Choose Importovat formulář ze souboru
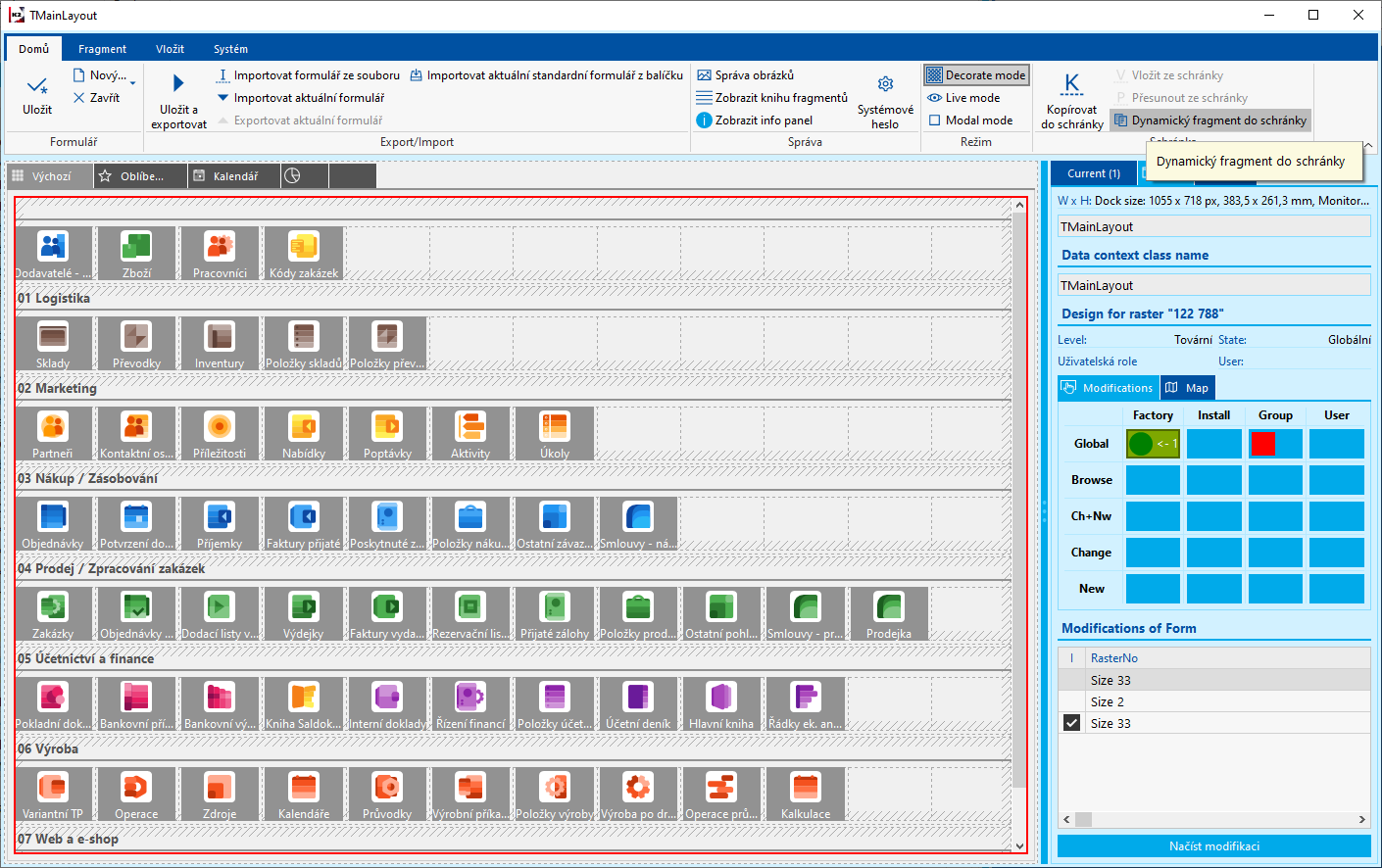 [x=308, y=75]
